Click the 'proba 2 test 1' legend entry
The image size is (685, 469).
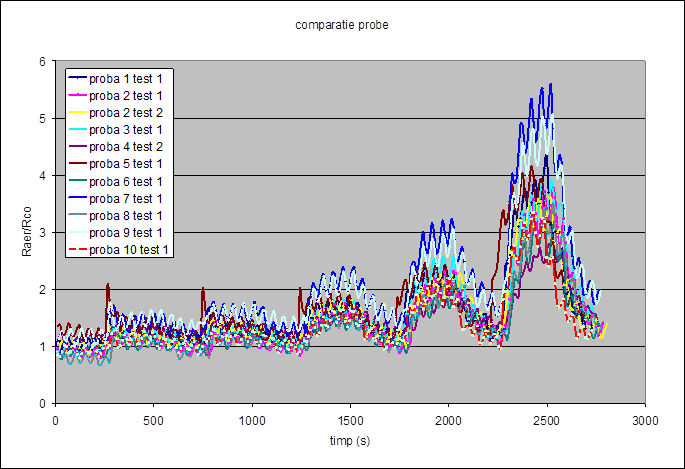[x=116, y=96]
